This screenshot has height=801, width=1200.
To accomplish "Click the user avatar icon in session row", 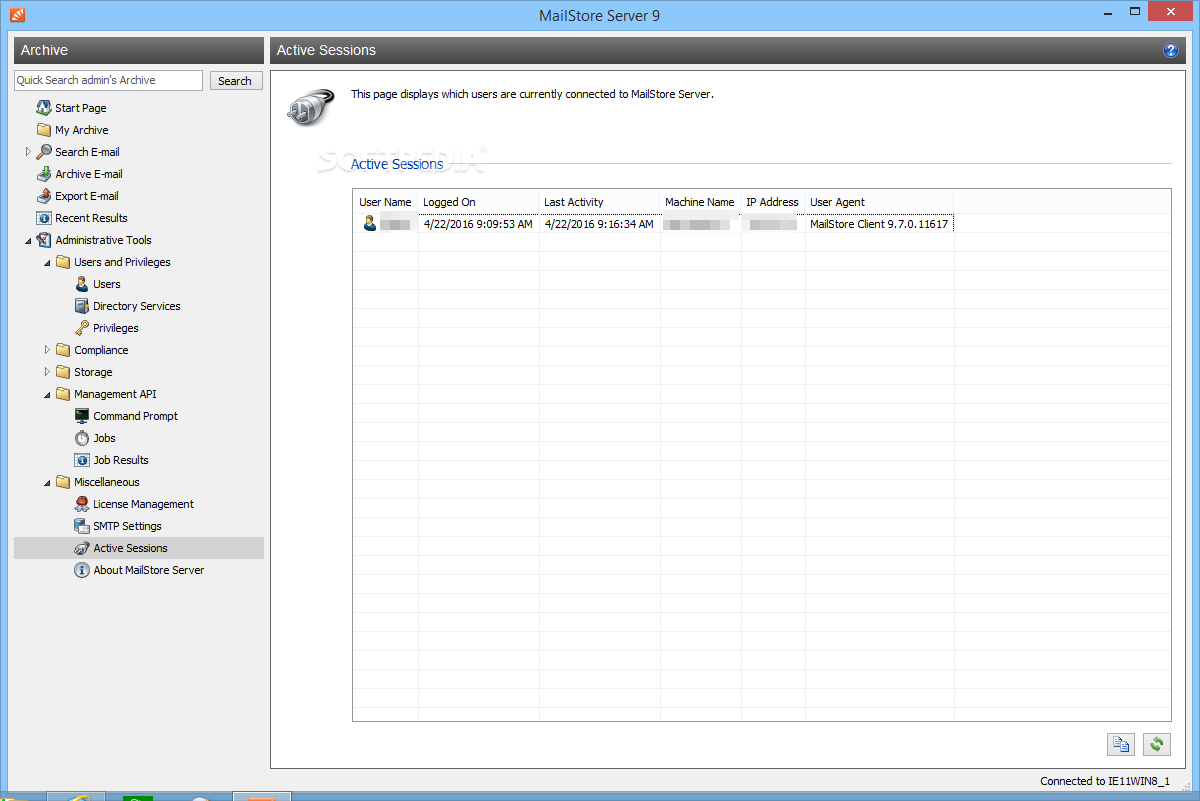I will pos(370,224).
